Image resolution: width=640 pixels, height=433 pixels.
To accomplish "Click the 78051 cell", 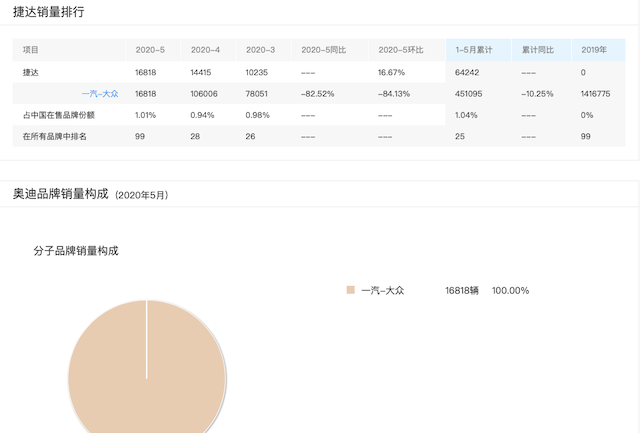I will click(x=256, y=94).
